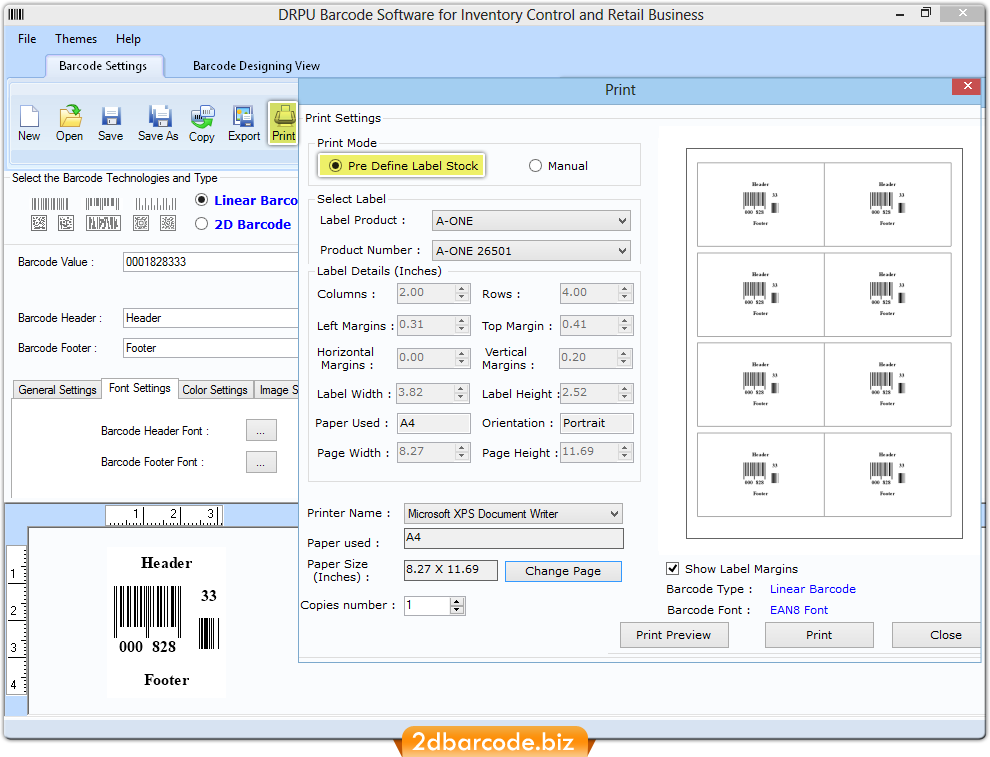This screenshot has height=757, width=990.
Task: Click the Left Margins spinner arrows
Action: 462,325
